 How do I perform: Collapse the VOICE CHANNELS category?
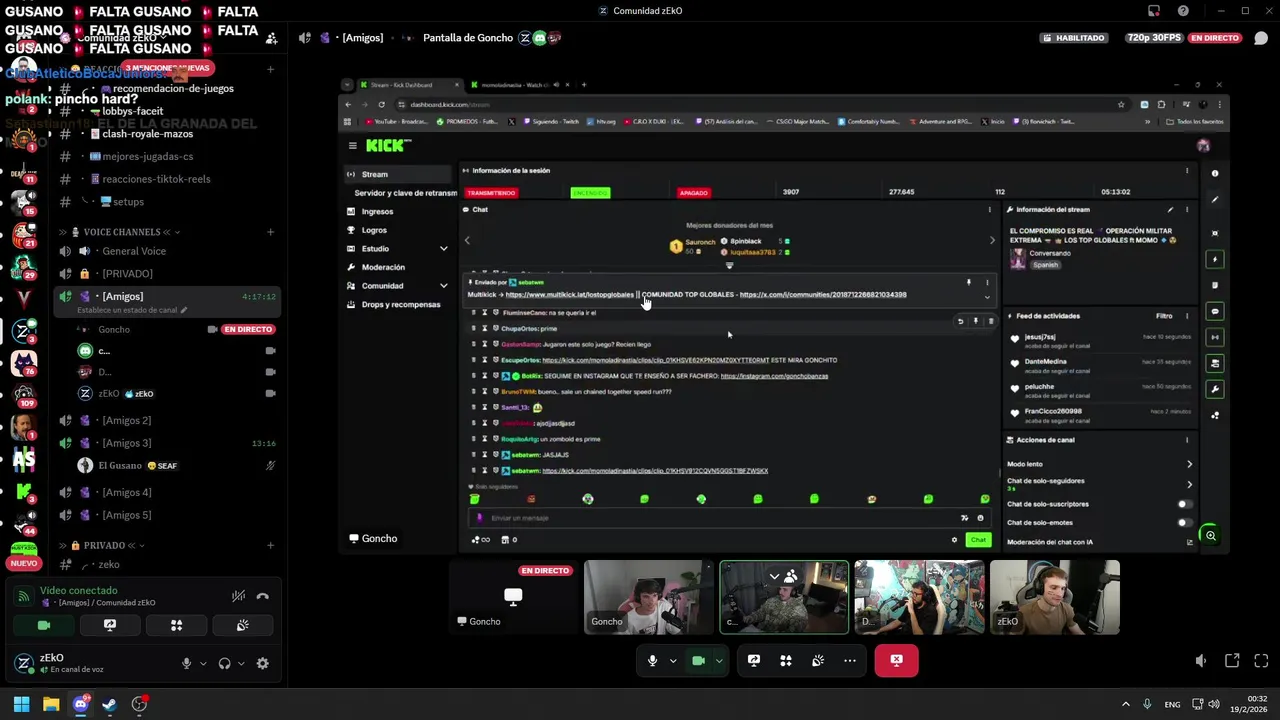tap(121, 232)
